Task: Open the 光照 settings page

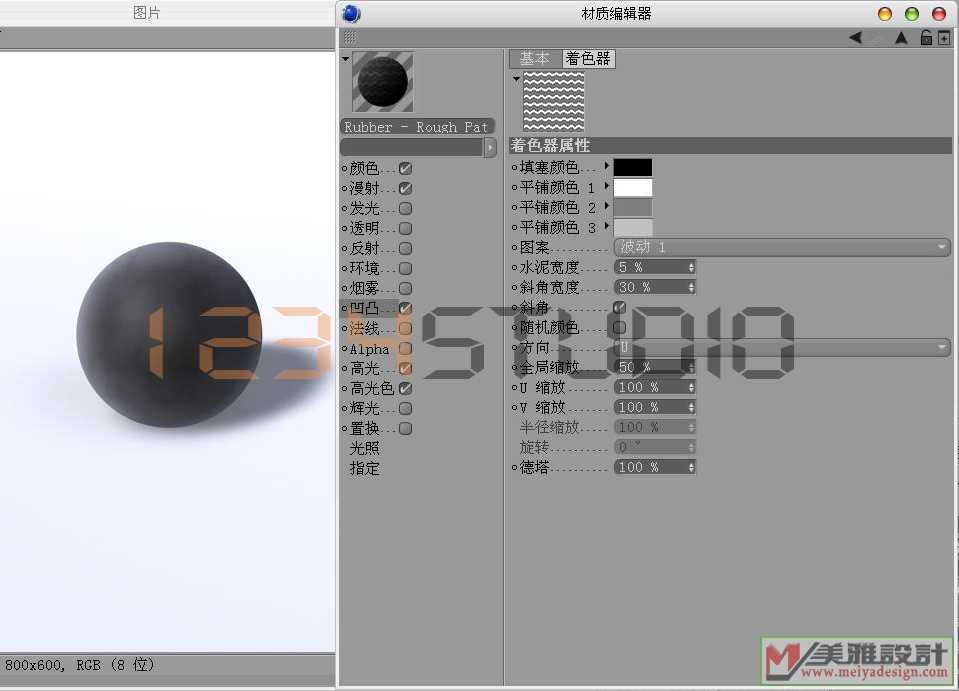Action: (x=365, y=448)
